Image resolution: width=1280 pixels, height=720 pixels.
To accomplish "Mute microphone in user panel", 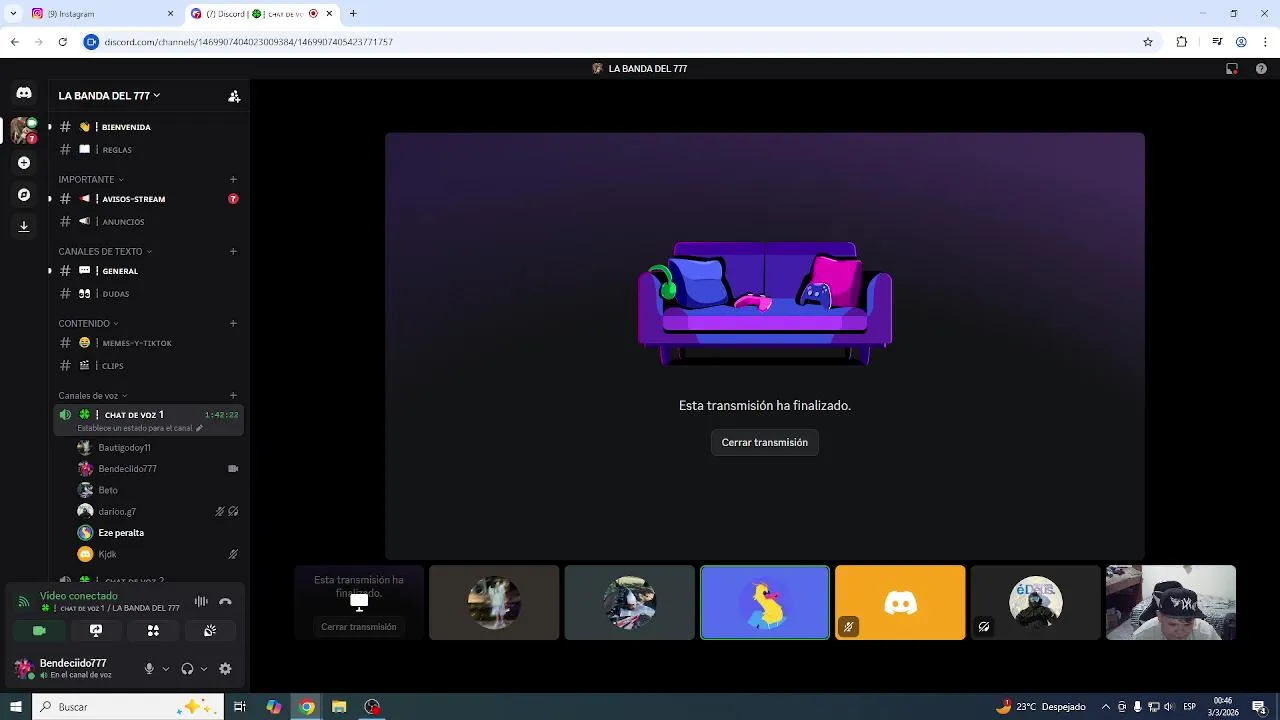I will coord(149,669).
